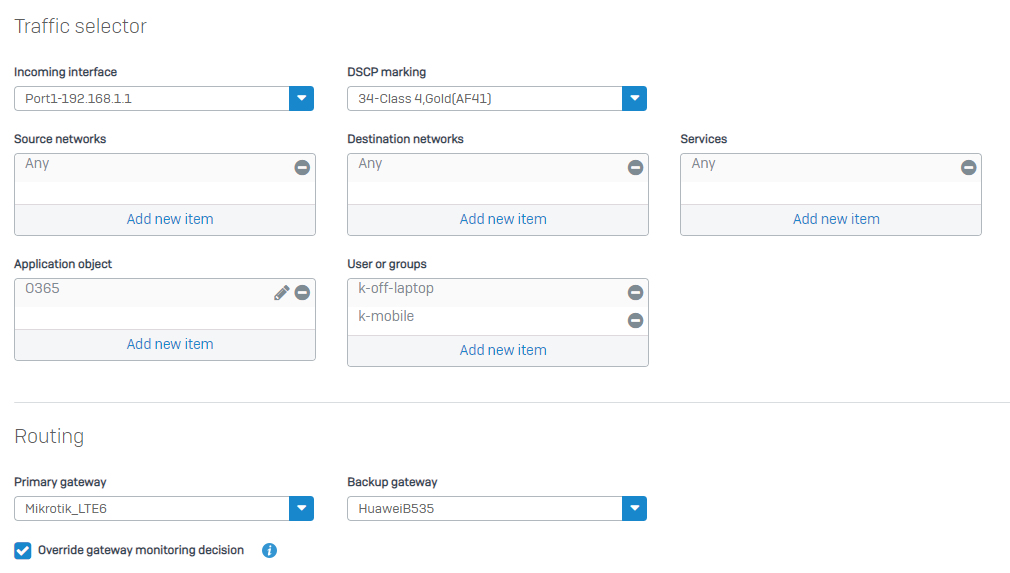This screenshot has height=573, width=1010.
Task: Add new item to Destination networks
Action: 503,220
